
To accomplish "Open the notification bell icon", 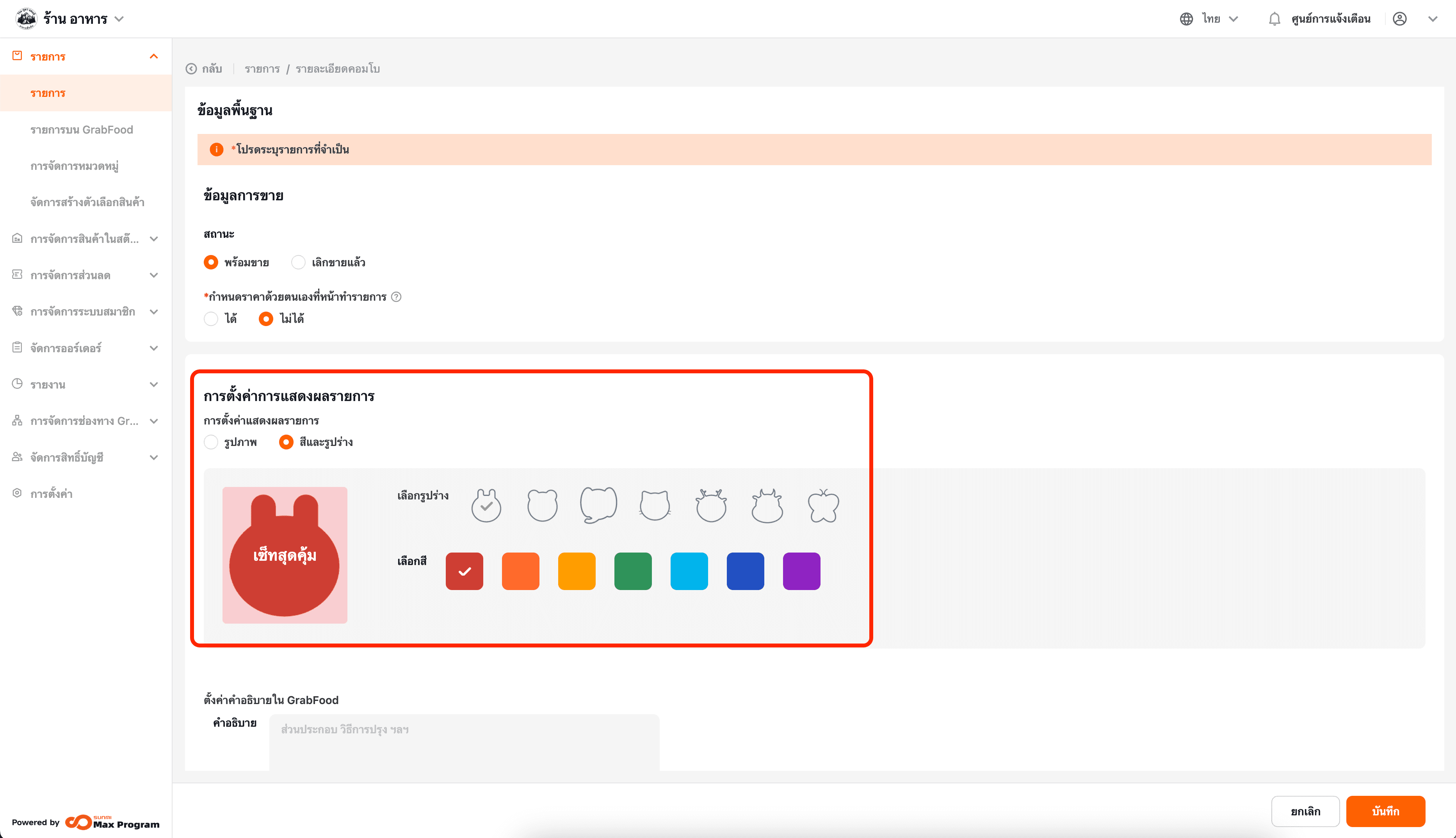I will pyautogui.click(x=1274, y=19).
